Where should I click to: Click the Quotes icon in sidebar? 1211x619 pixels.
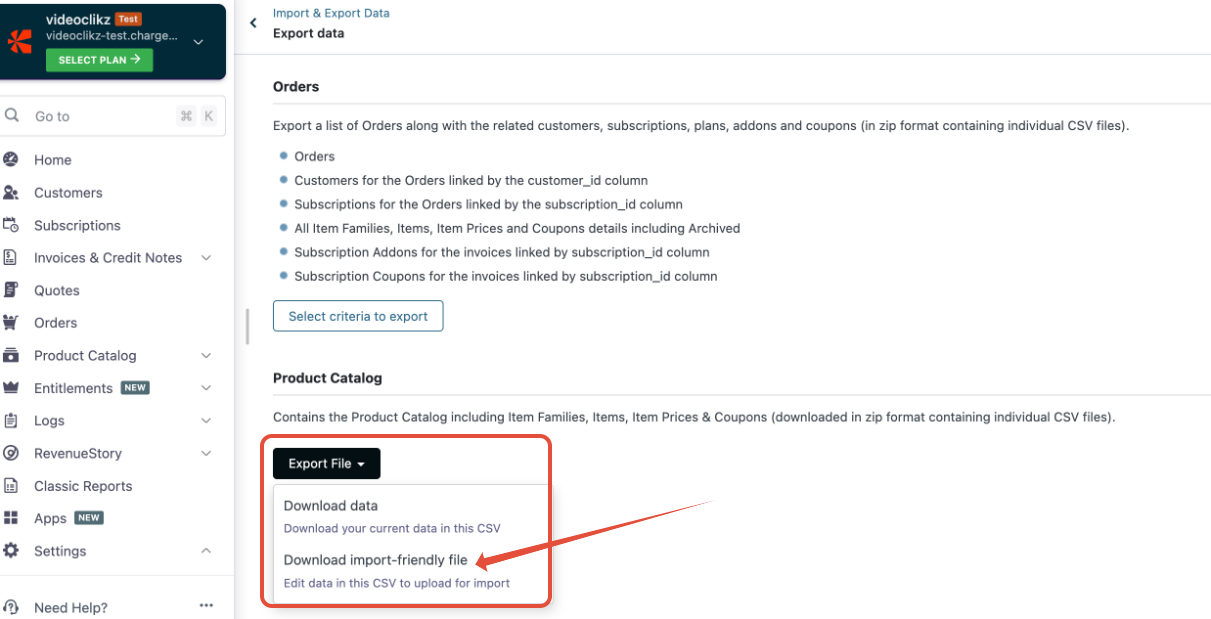click(11, 290)
